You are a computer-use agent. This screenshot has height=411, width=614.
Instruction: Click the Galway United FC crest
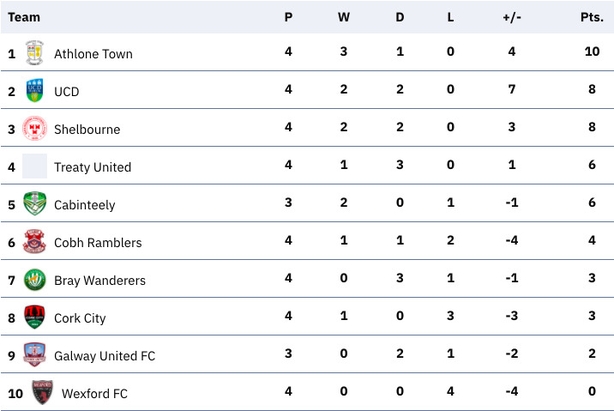pyautogui.click(x=34, y=354)
